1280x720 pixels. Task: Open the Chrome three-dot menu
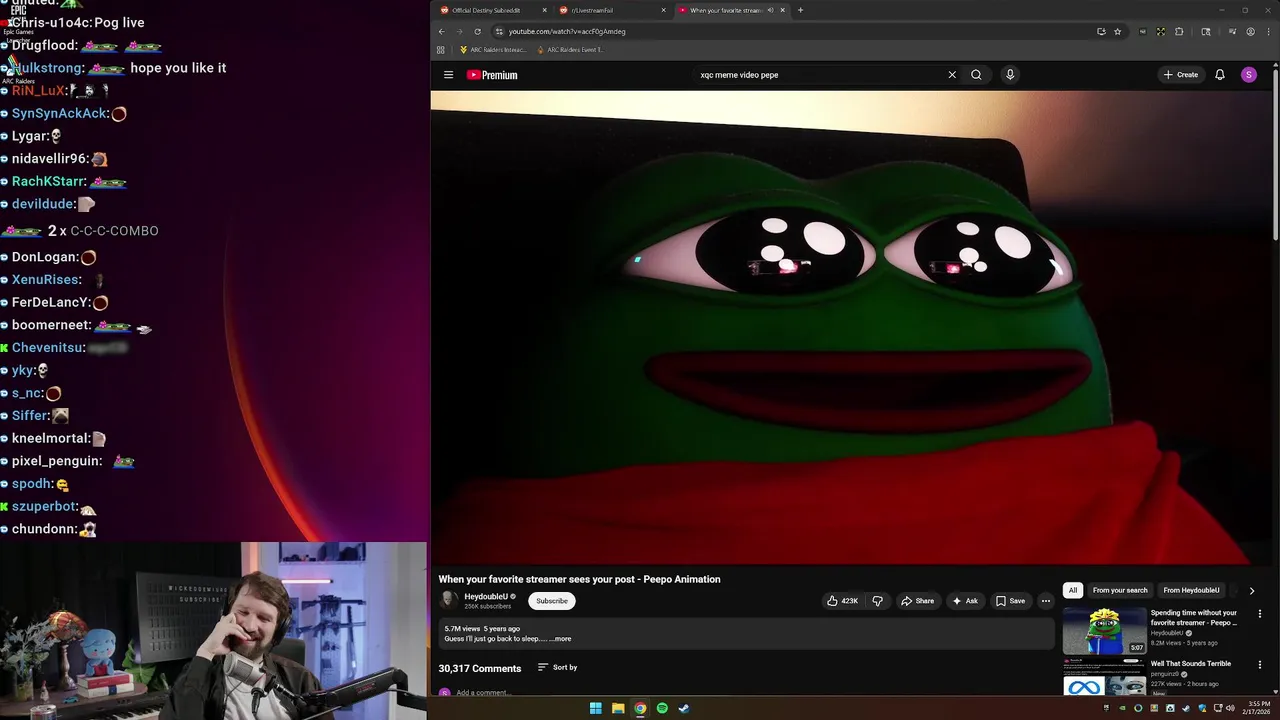tap(1267, 31)
